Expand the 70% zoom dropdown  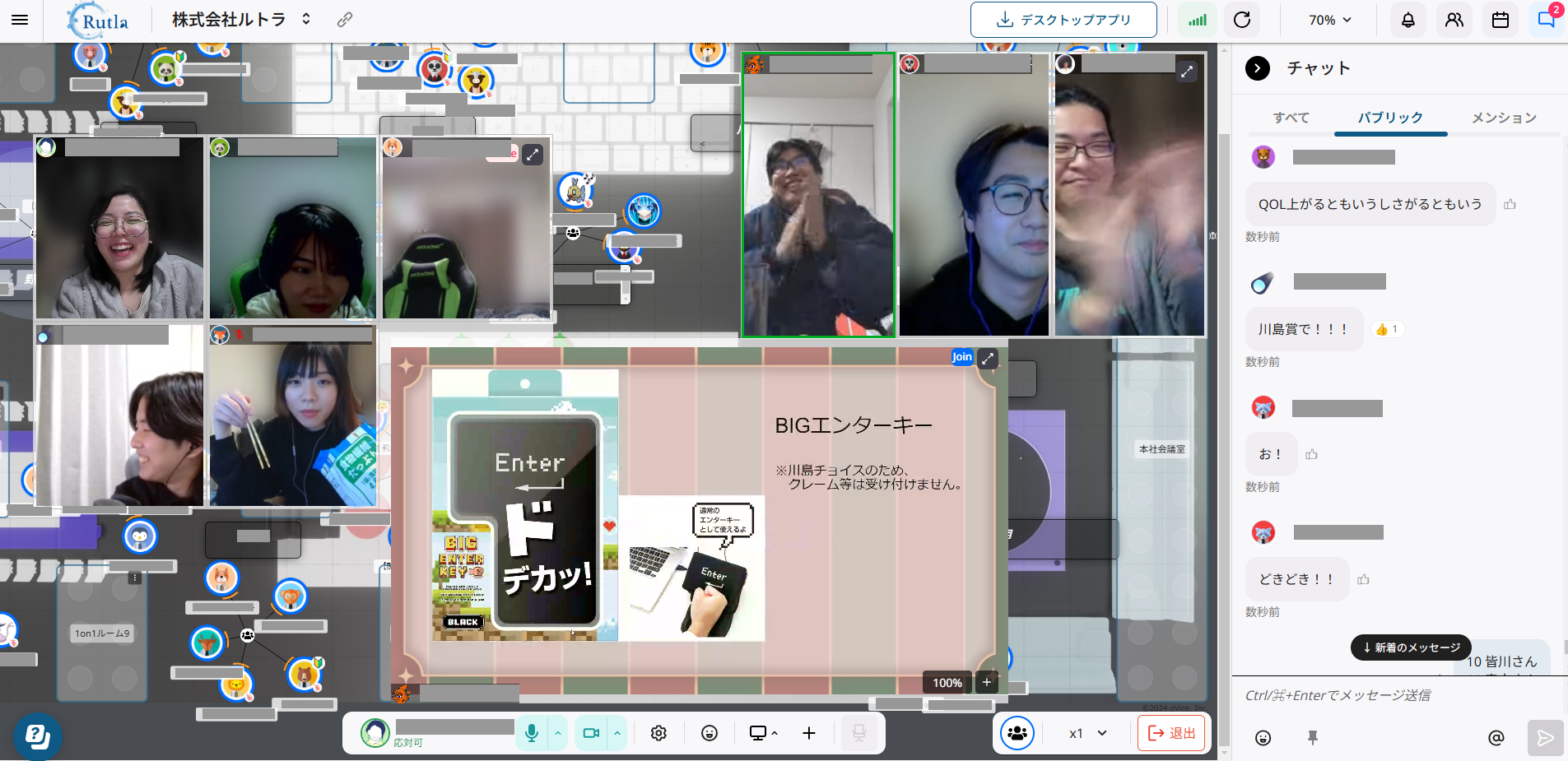point(1330,20)
